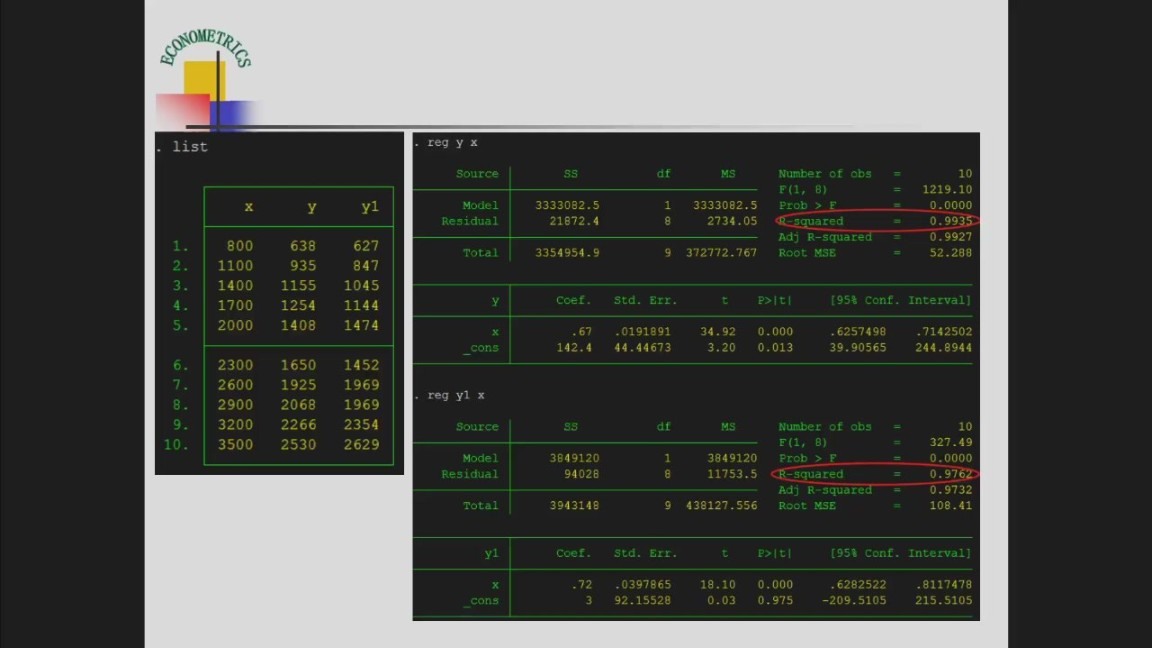The image size is (1152, 648).
Task: Click the residual sum of squares 21872.4
Action: click(x=575, y=221)
